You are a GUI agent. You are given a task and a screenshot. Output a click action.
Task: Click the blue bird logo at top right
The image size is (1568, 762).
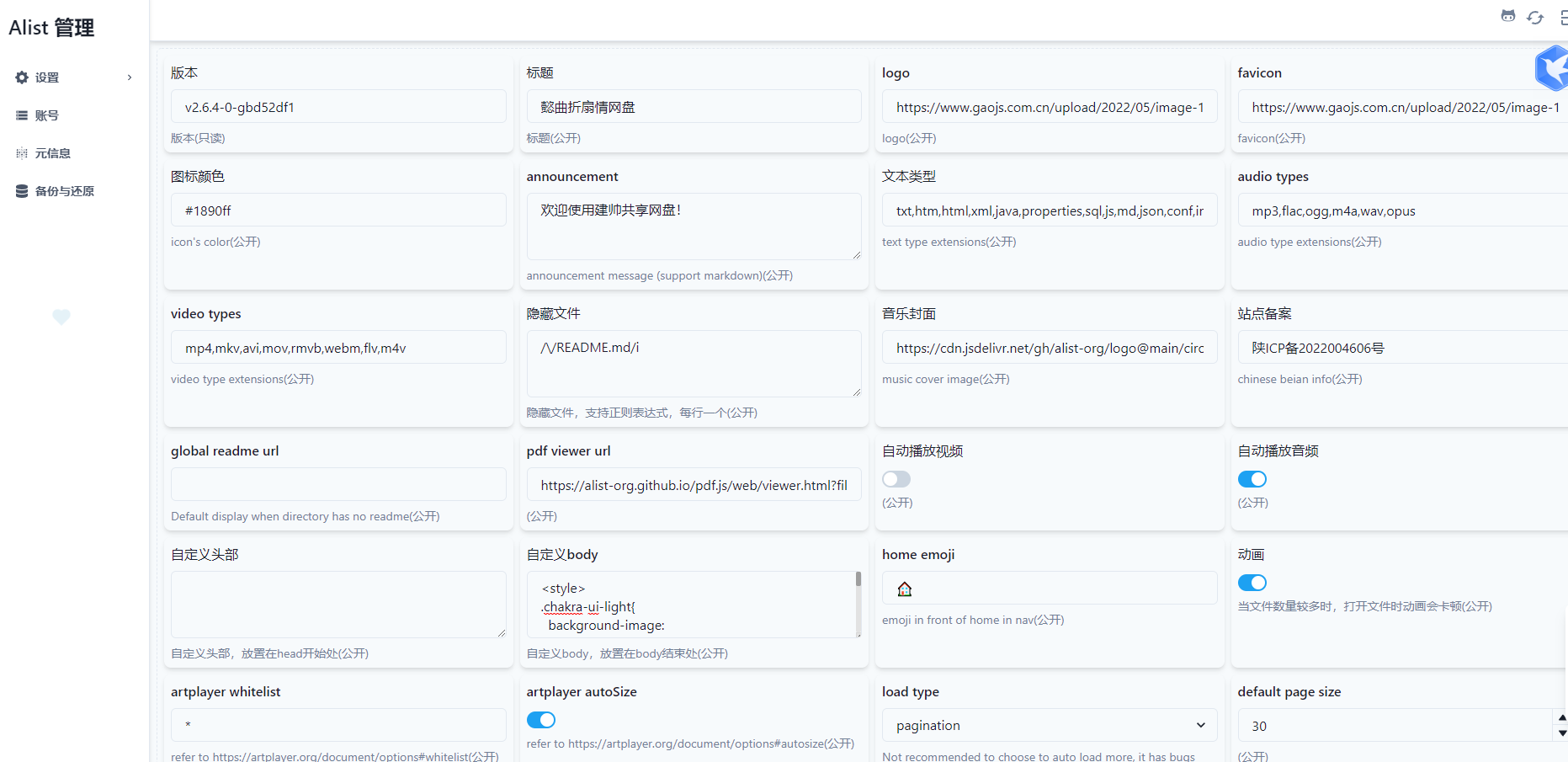pyautogui.click(x=1552, y=68)
